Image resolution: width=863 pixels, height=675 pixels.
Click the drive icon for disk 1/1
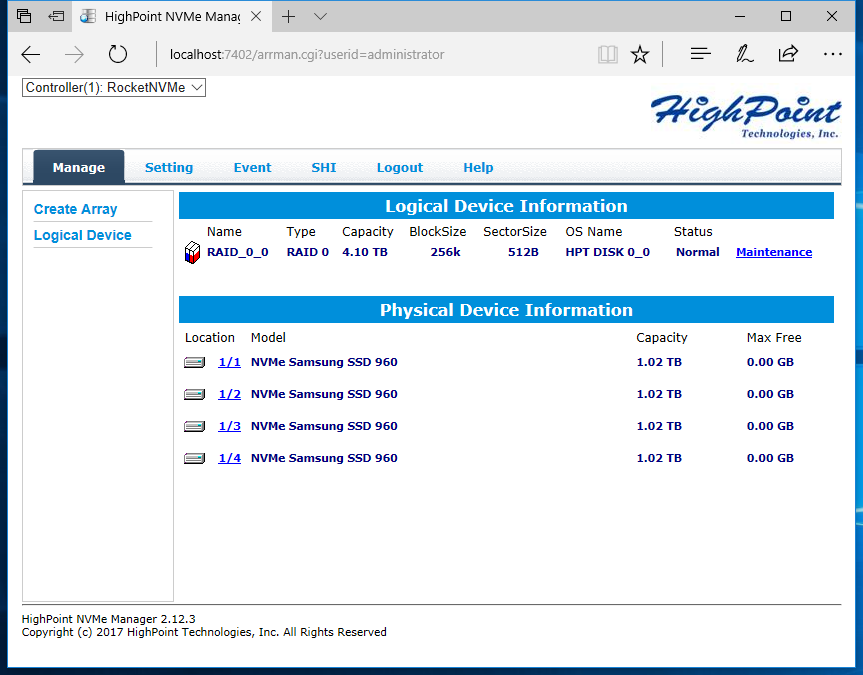[194, 362]
